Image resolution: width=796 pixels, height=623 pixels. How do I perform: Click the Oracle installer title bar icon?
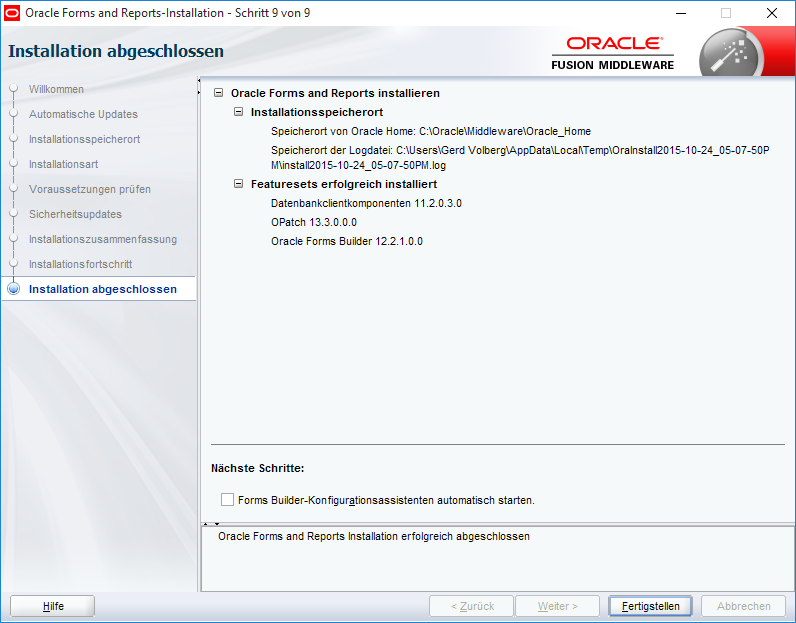coord(12,13)
